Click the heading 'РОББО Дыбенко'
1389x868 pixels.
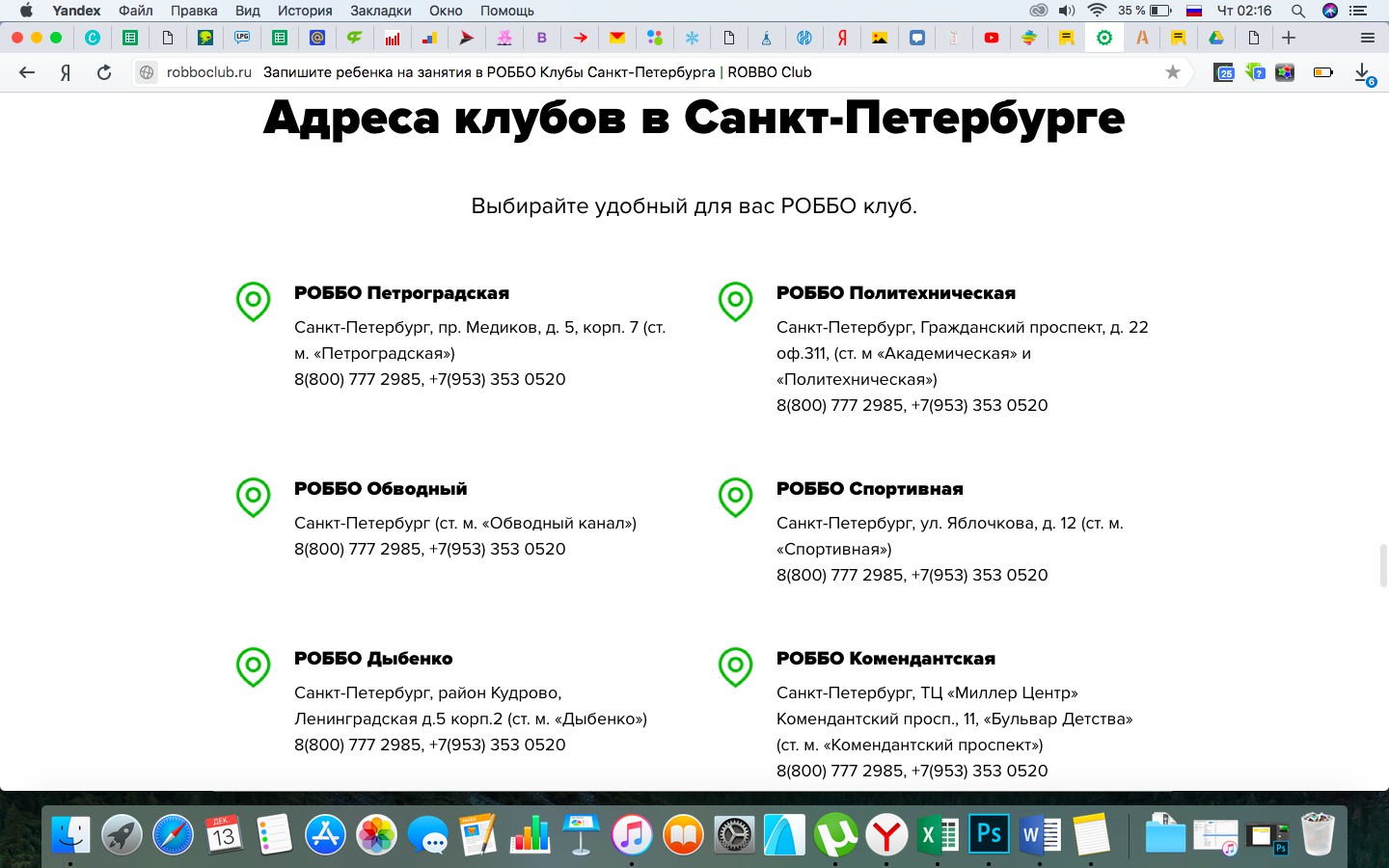373,659
